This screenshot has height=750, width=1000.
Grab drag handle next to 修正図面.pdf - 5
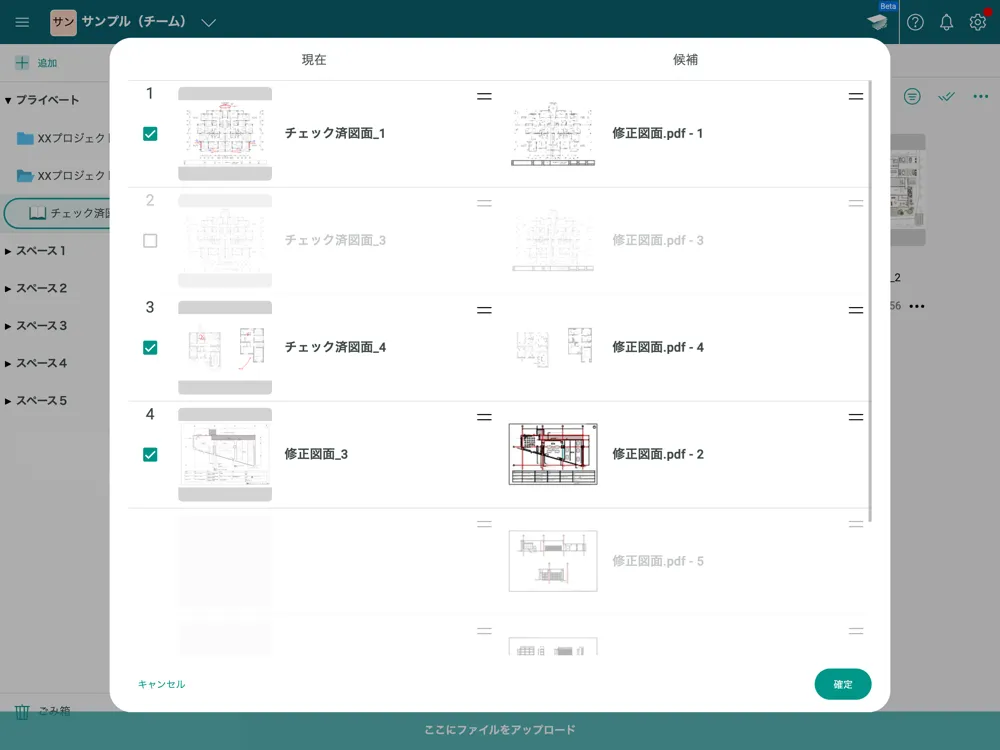pyautogui.click(x=856, y=524)
